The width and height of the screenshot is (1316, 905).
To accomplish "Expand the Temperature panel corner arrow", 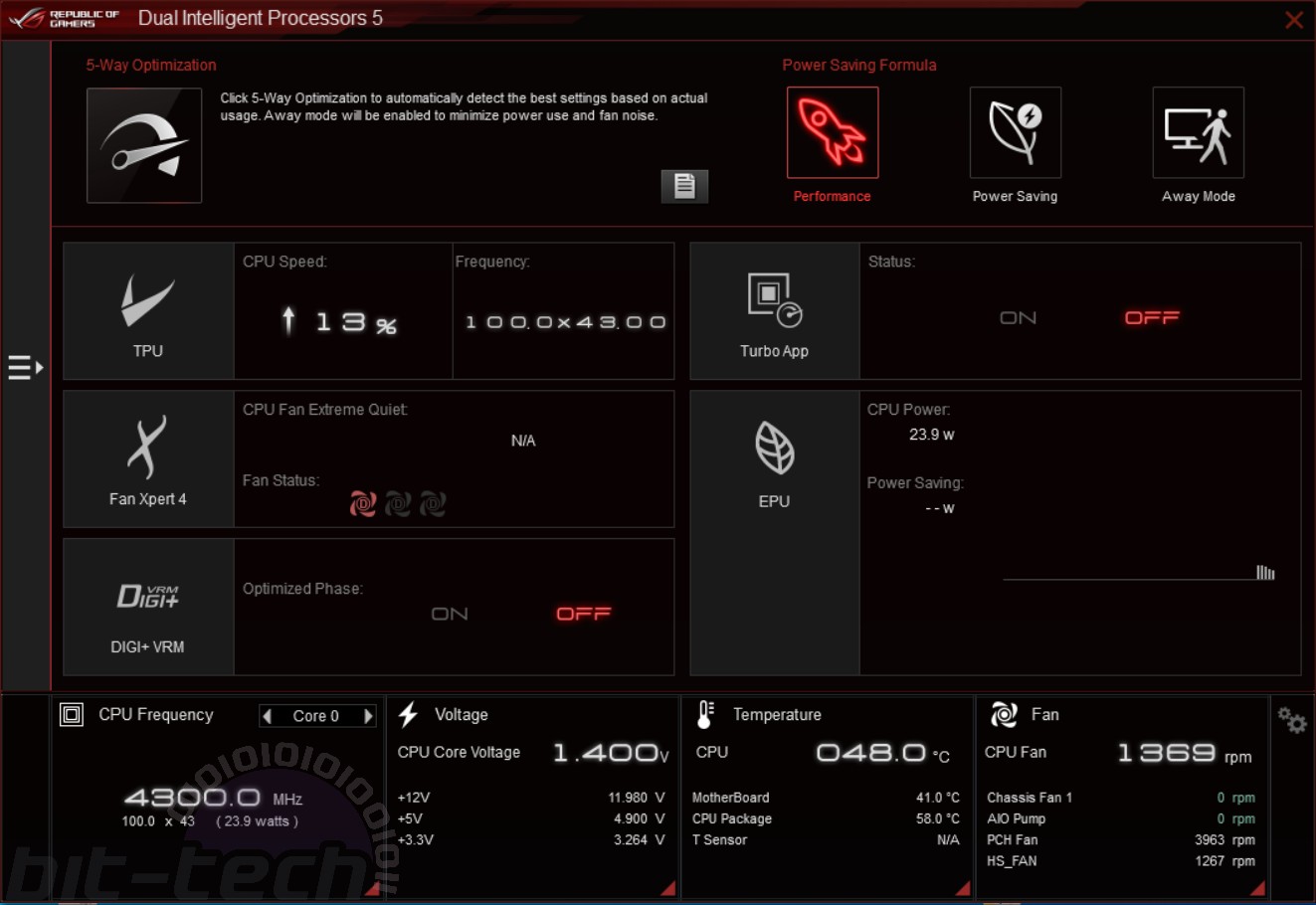I will tap(962, 888).
